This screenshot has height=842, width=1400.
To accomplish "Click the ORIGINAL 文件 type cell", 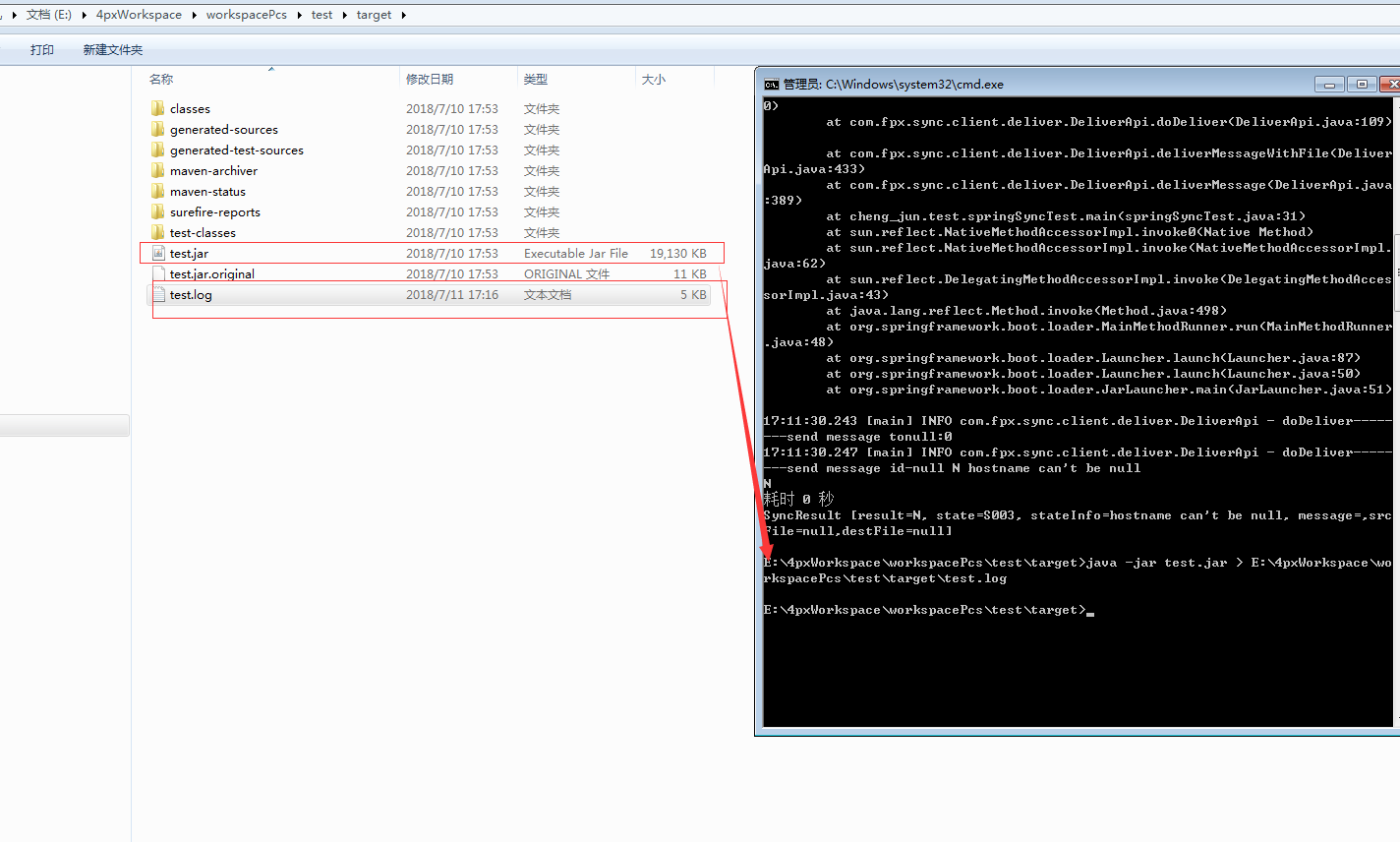I will pyautogui.click(x=567, y=274).
